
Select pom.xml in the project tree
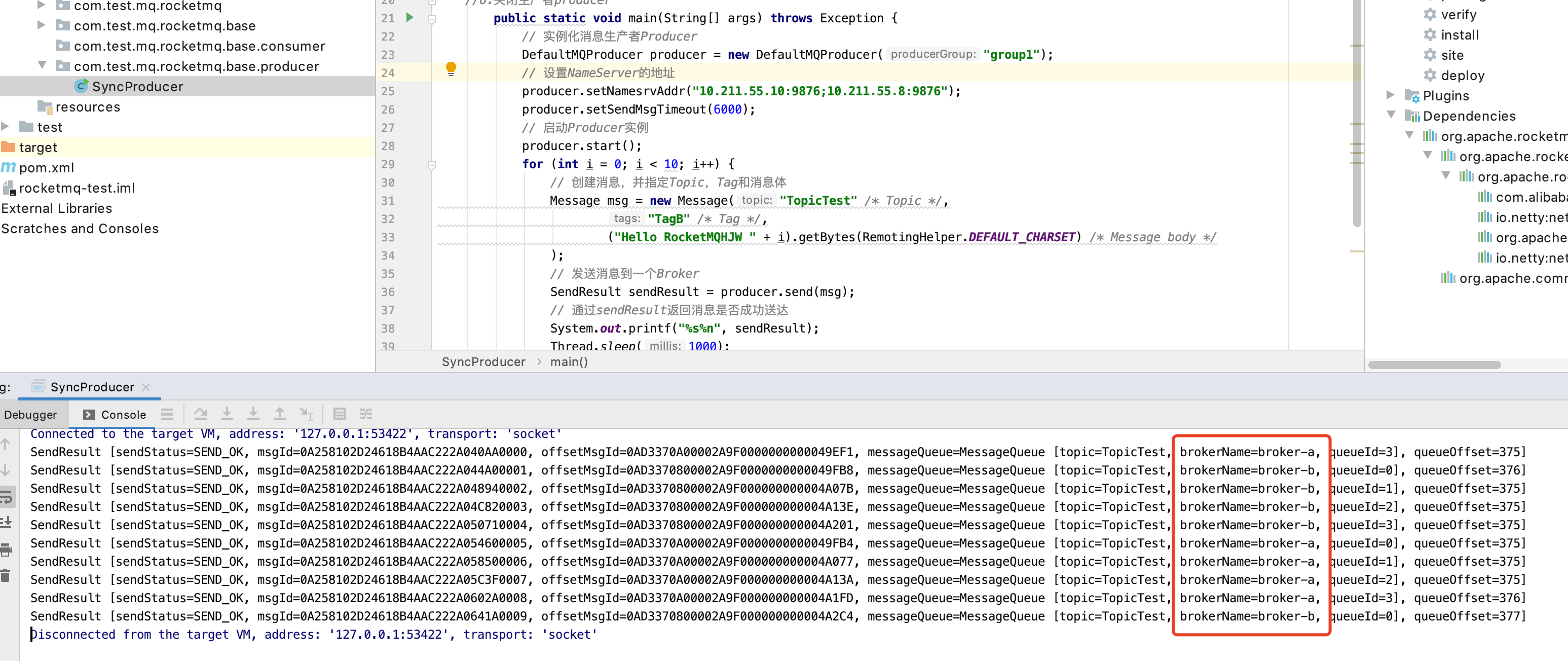pos(46,167)
